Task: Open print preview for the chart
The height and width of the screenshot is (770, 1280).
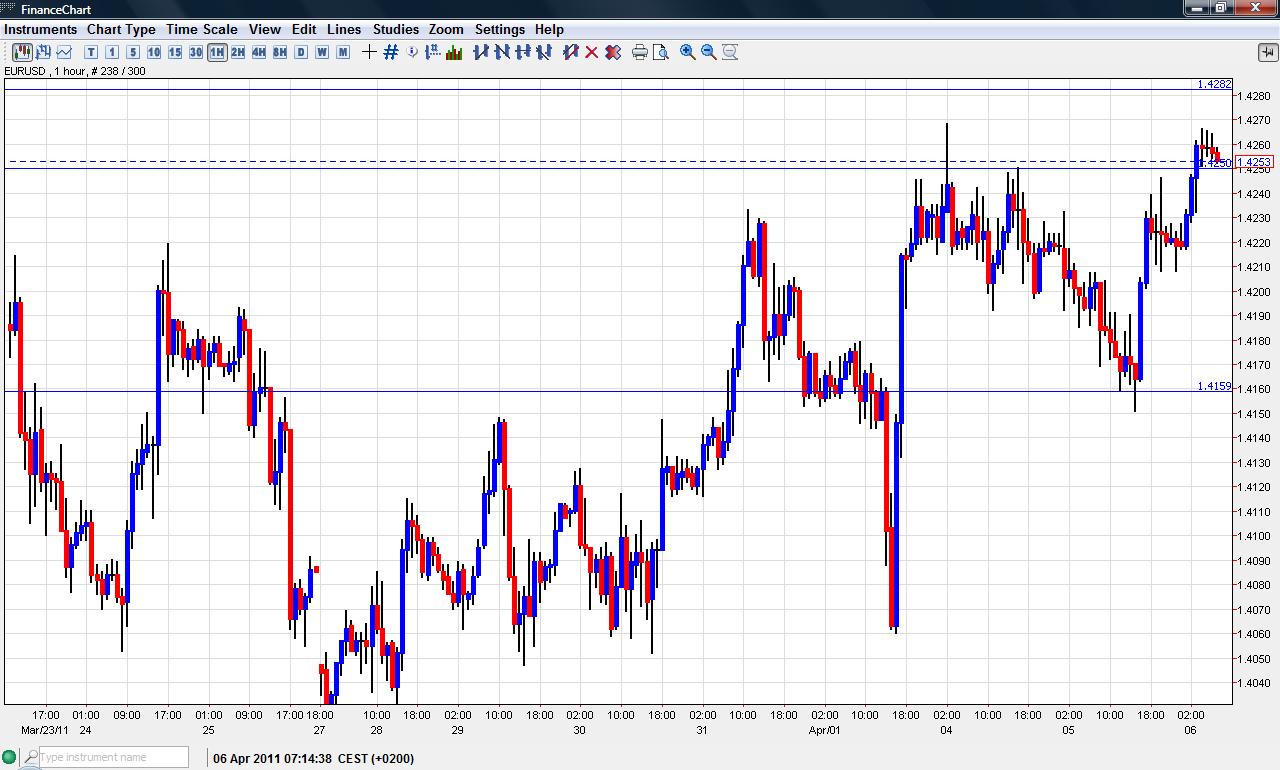Action: click(x=661, y=52)
